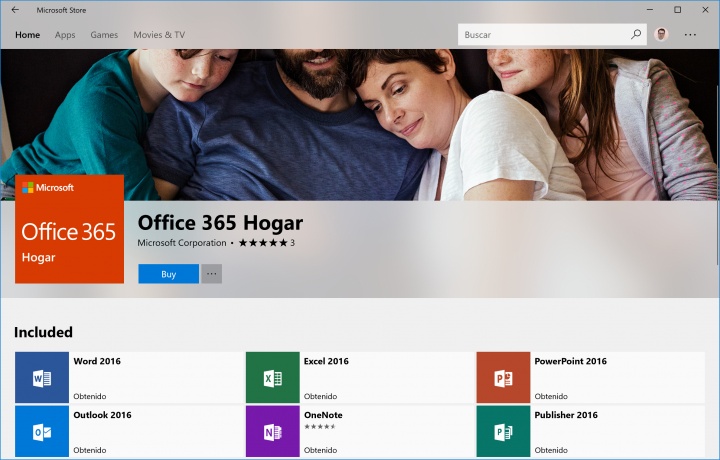Select the Outlook 2016 title text
This screenshot has width=720, height=460.
pyautogui.click(x=102, y=415)
